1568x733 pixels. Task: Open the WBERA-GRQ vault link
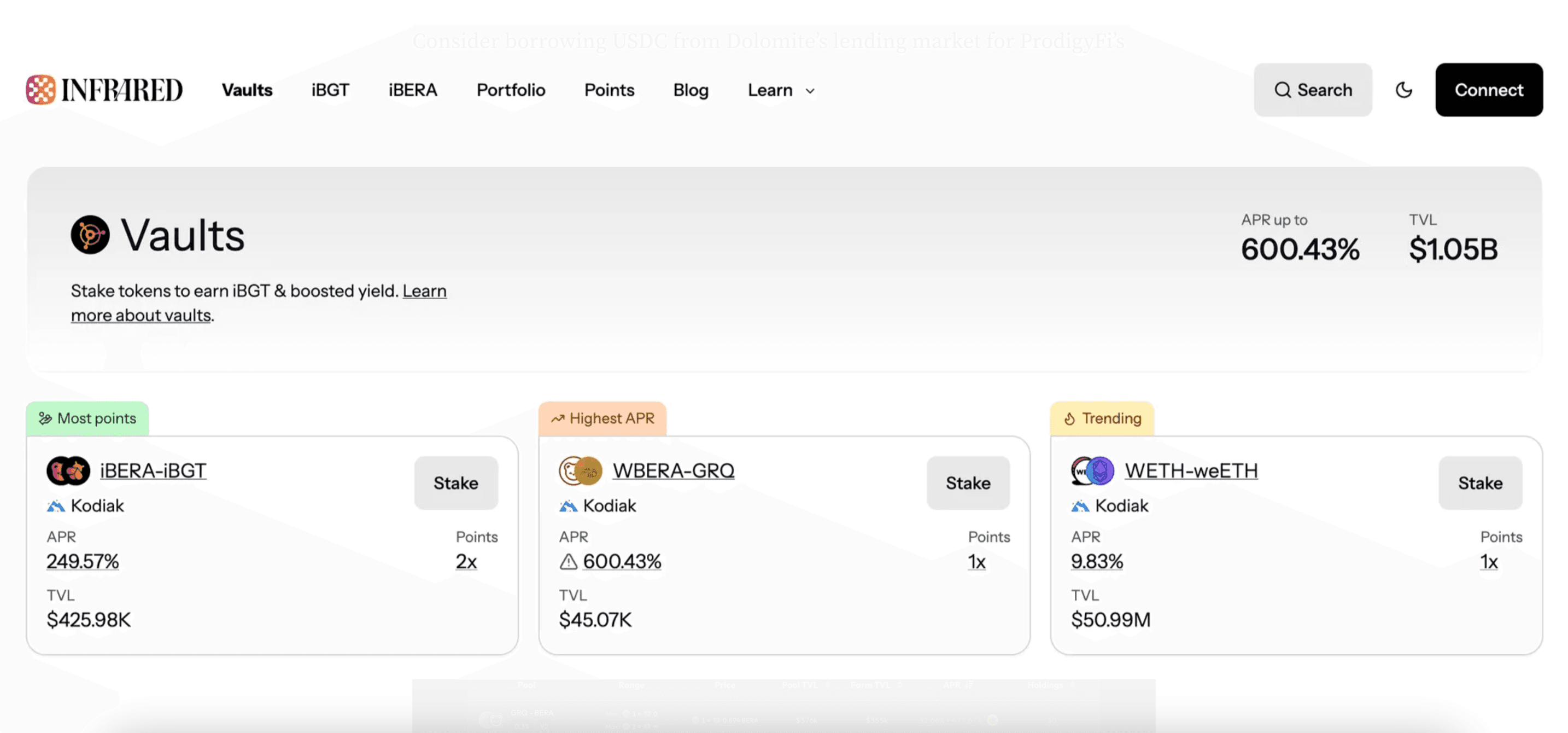[x=673, y=470]
